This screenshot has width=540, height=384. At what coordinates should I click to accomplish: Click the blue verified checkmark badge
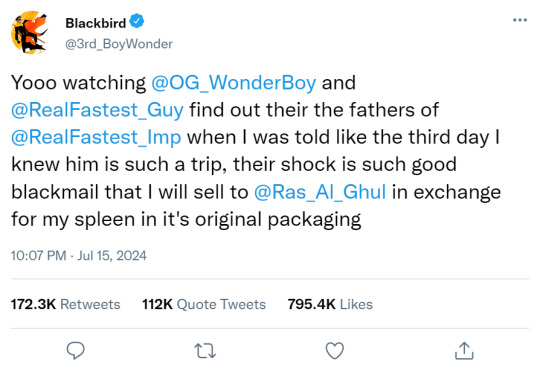click(137, 21)
